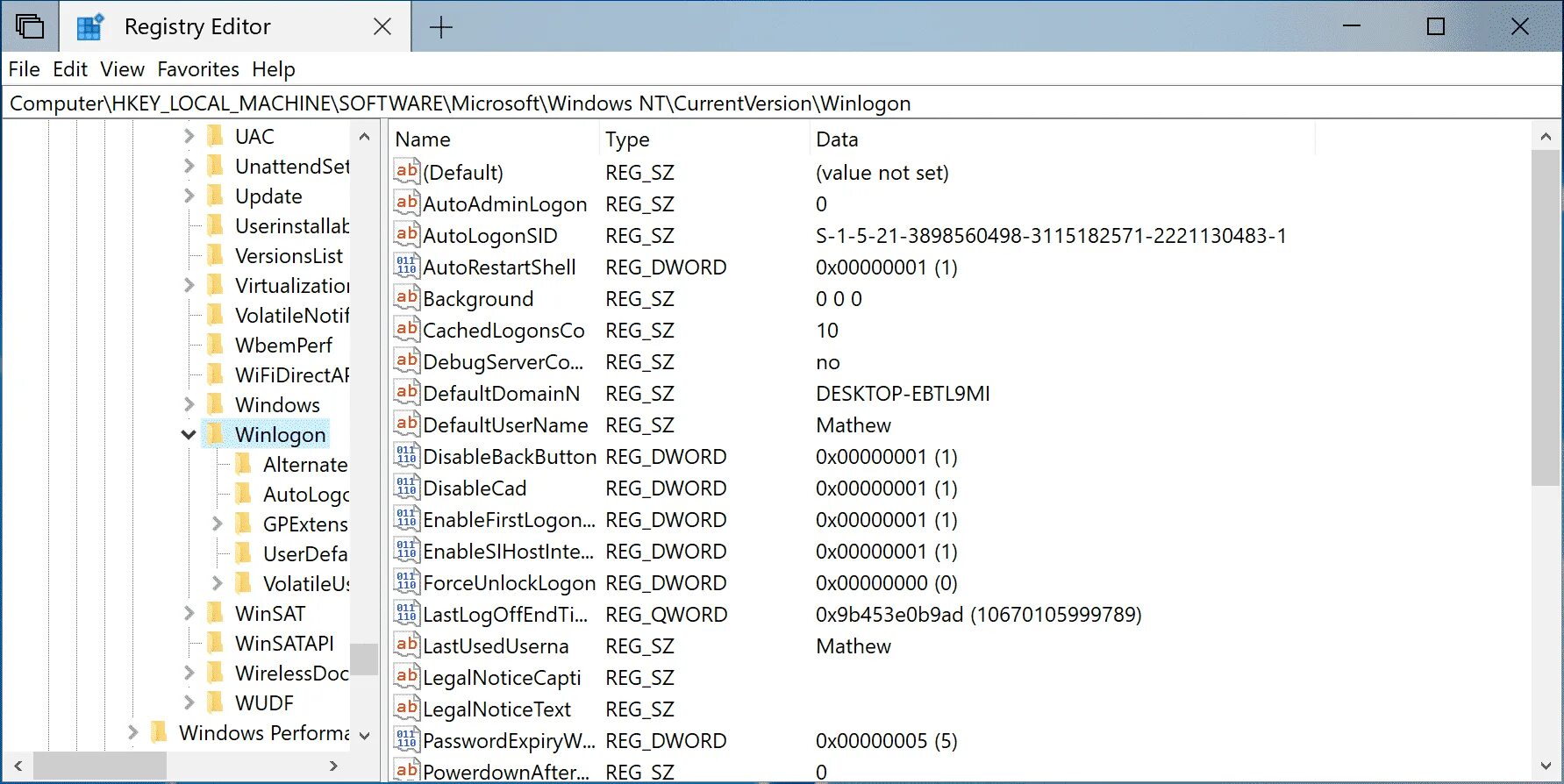This screenshot has height=784, width=1564.
Task: Click the WinSAT folder icon
Action: pos(215,613)
